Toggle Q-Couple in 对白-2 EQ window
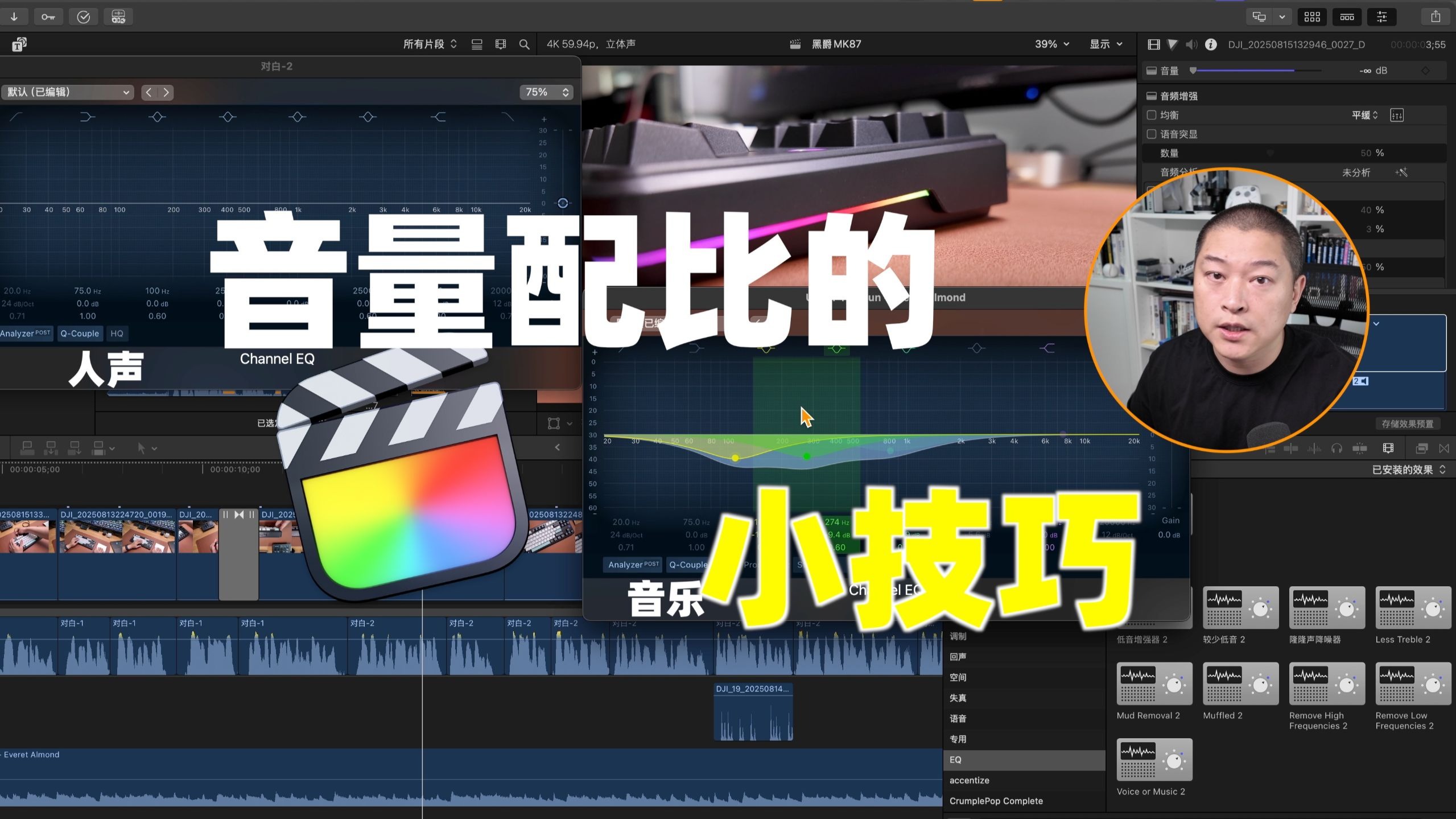Screen dimensions: 1456x819 click(x=80, y=334)
